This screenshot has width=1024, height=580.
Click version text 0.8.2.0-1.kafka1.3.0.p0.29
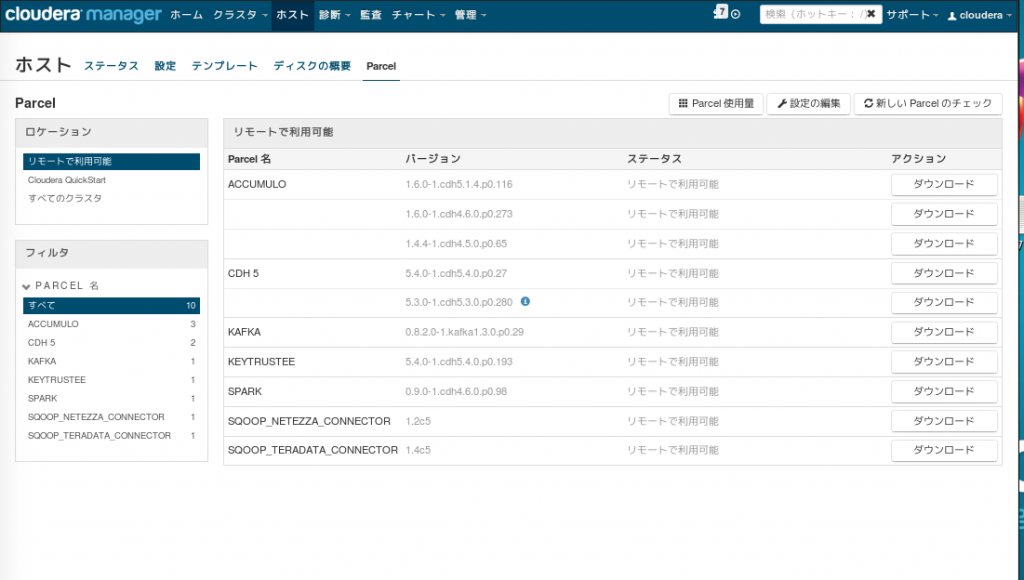coord(464,332)
